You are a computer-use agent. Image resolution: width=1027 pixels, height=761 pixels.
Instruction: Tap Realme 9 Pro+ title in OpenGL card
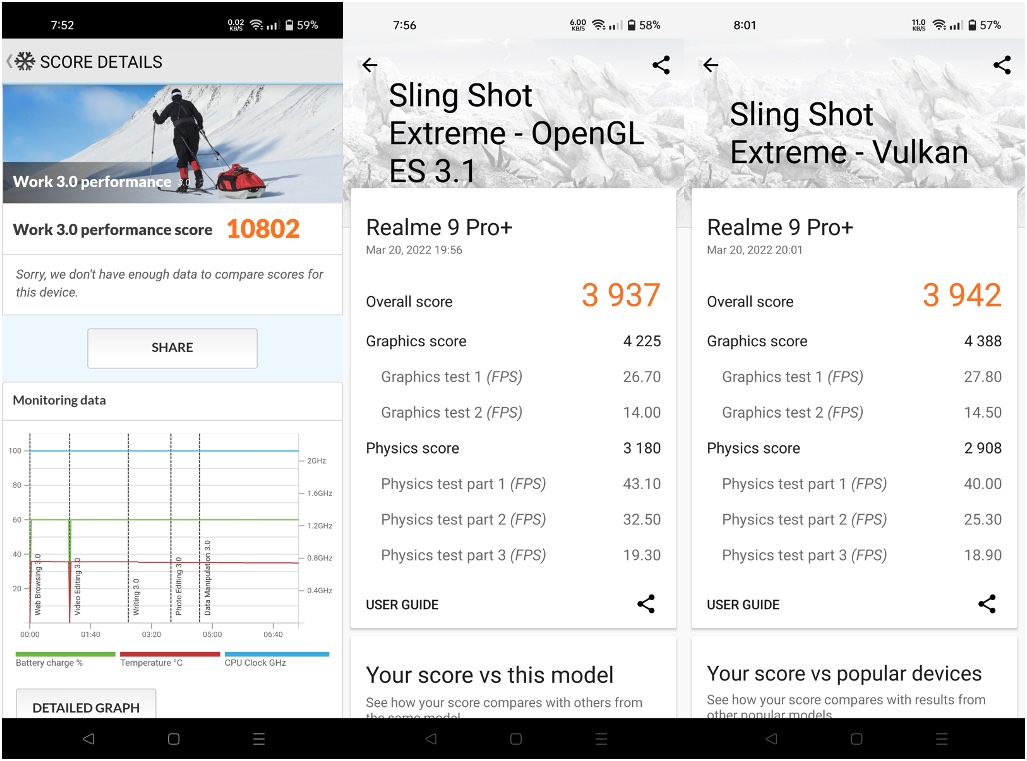439,227
